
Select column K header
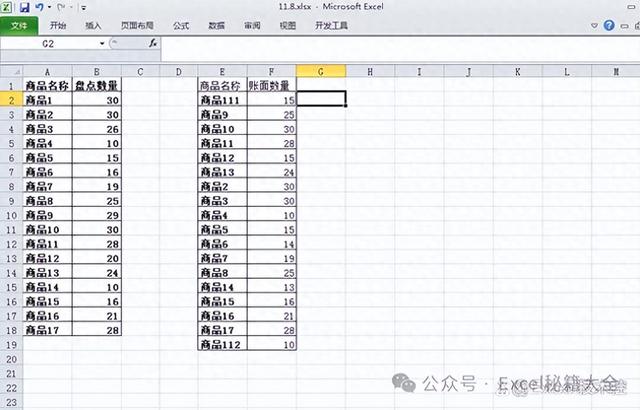(x=518, y=72)
